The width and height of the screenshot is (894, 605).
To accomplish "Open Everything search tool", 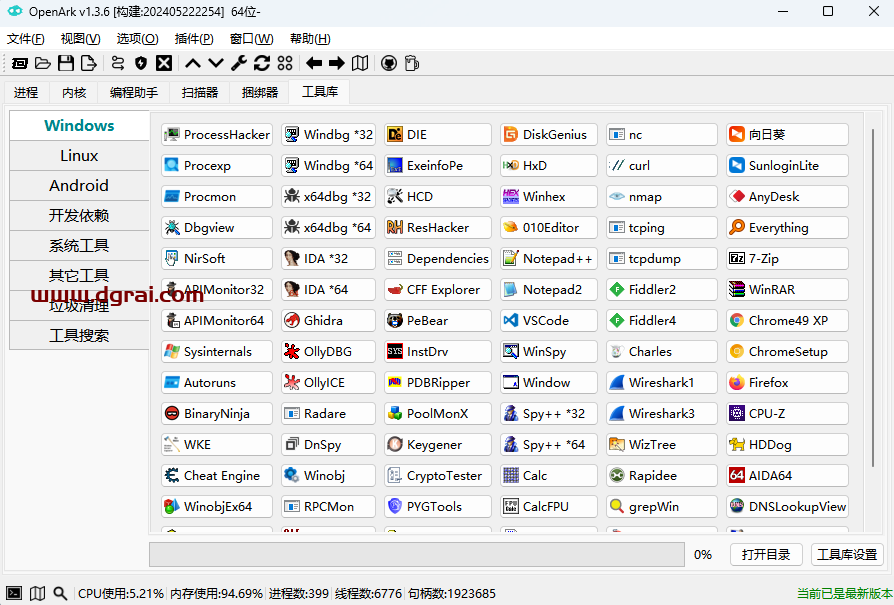I will (x=787, y=228).
